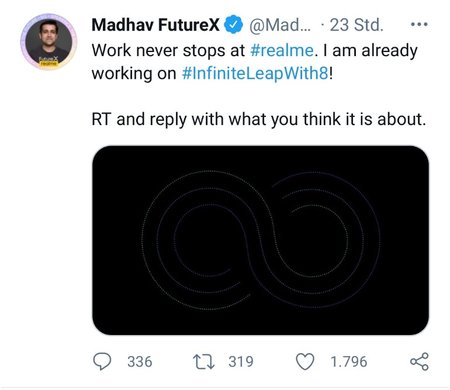Click the Madhav FutureX display name
The height and width of the screenshot is (390, 450).
pyautogui.click(x=156, y=25)
